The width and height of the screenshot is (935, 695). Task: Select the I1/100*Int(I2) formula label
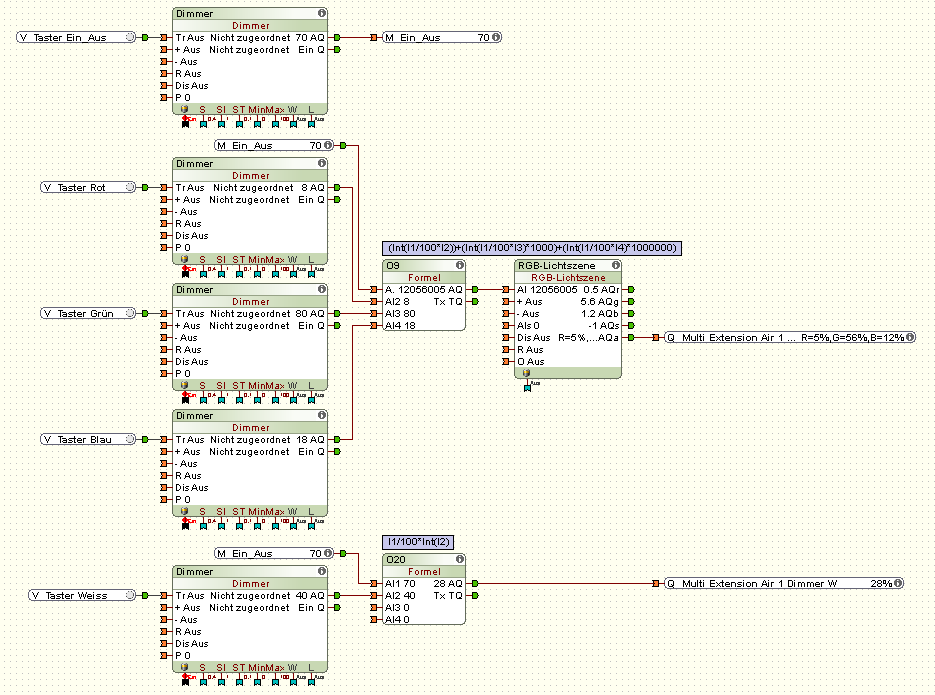click(x=419, y=541)
